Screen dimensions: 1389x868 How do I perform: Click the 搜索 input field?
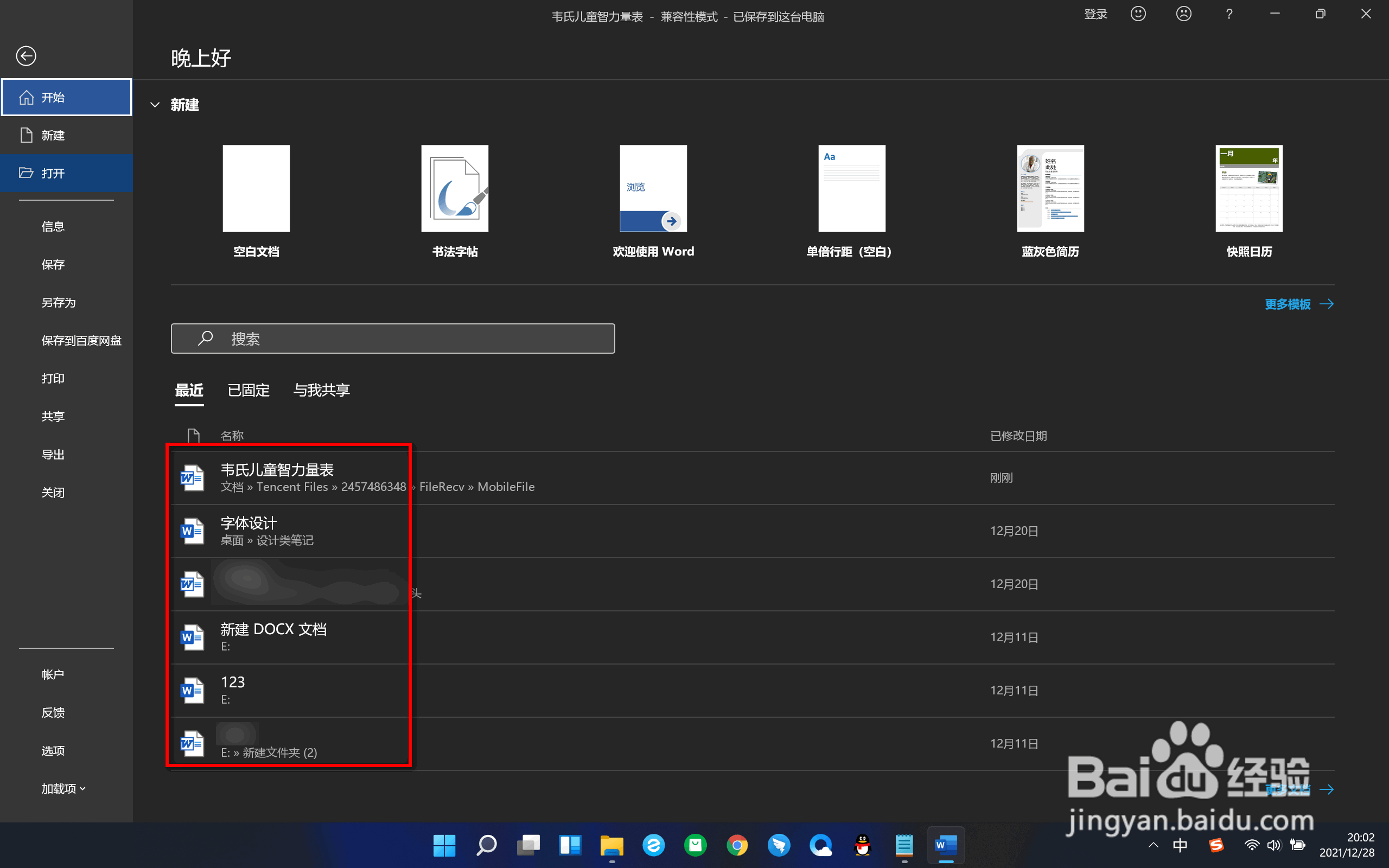[x=393, y=339]
